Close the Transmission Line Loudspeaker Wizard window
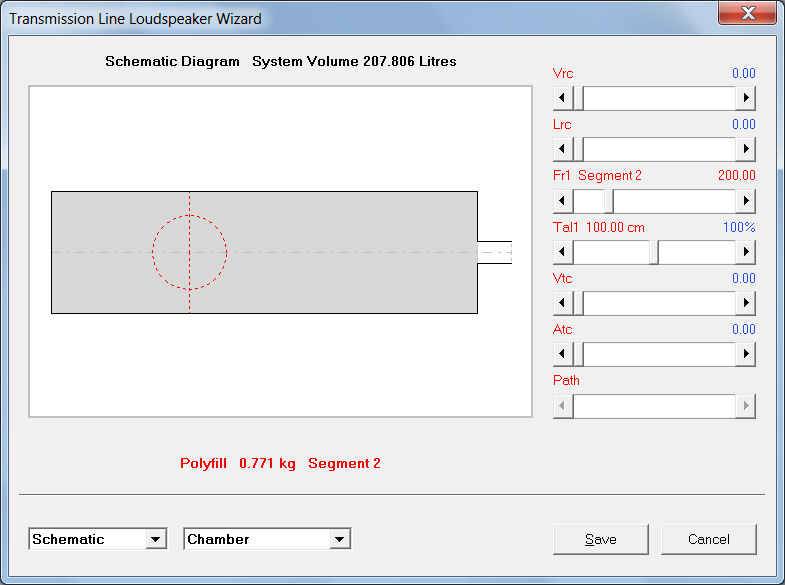The height and width of the screenshot is (585, 785). pyautogui.click(x=747, y=13)
